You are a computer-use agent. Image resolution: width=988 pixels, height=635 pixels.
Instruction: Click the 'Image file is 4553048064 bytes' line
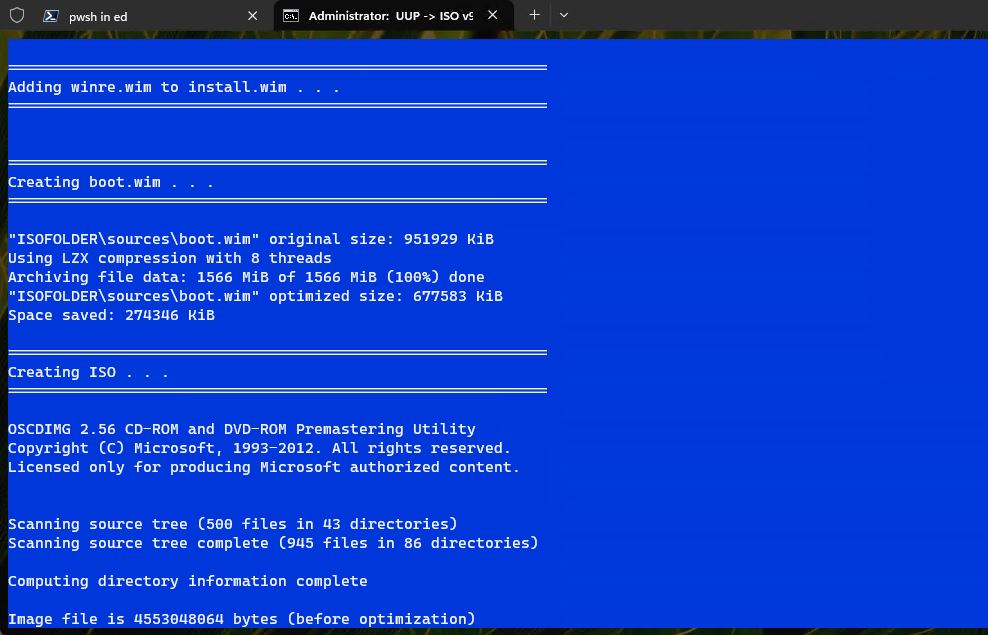tap(241, 619)
